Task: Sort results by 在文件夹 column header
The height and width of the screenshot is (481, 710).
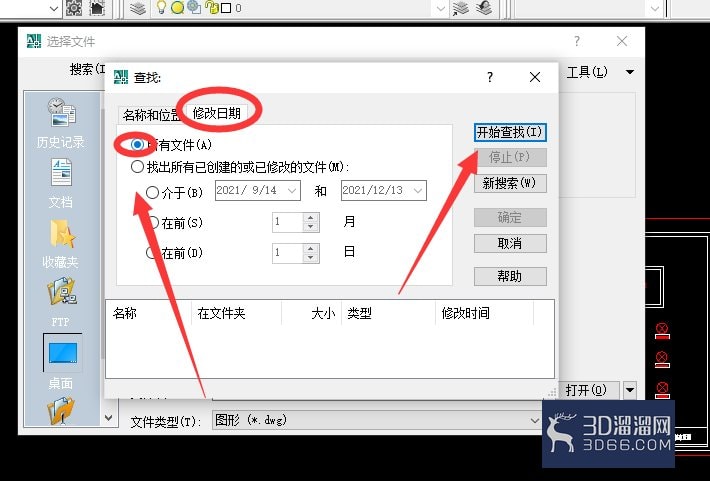Action: [236, 313]
